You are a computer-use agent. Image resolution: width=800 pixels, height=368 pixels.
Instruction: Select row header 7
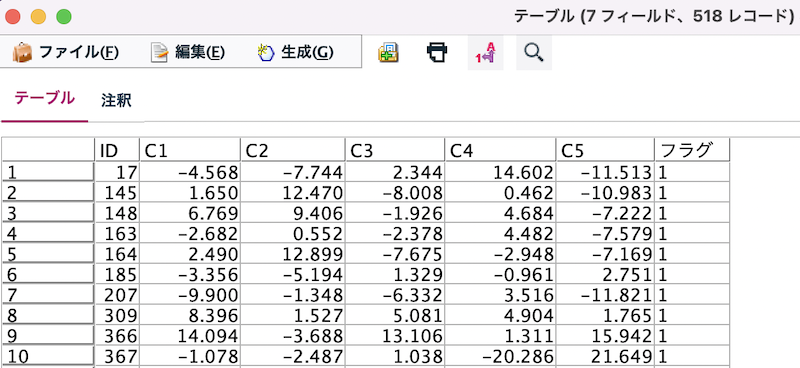[x=48, y=295]
